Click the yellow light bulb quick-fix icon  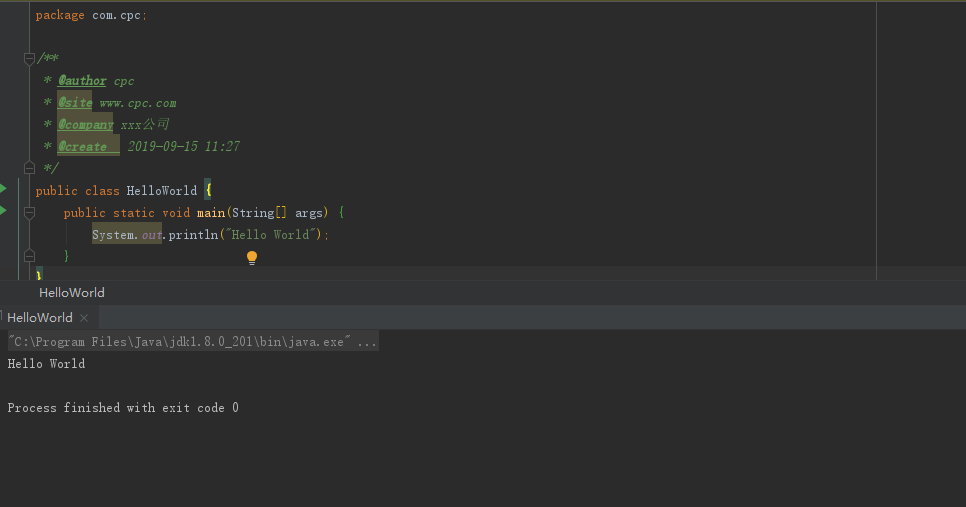click(252, 258)
